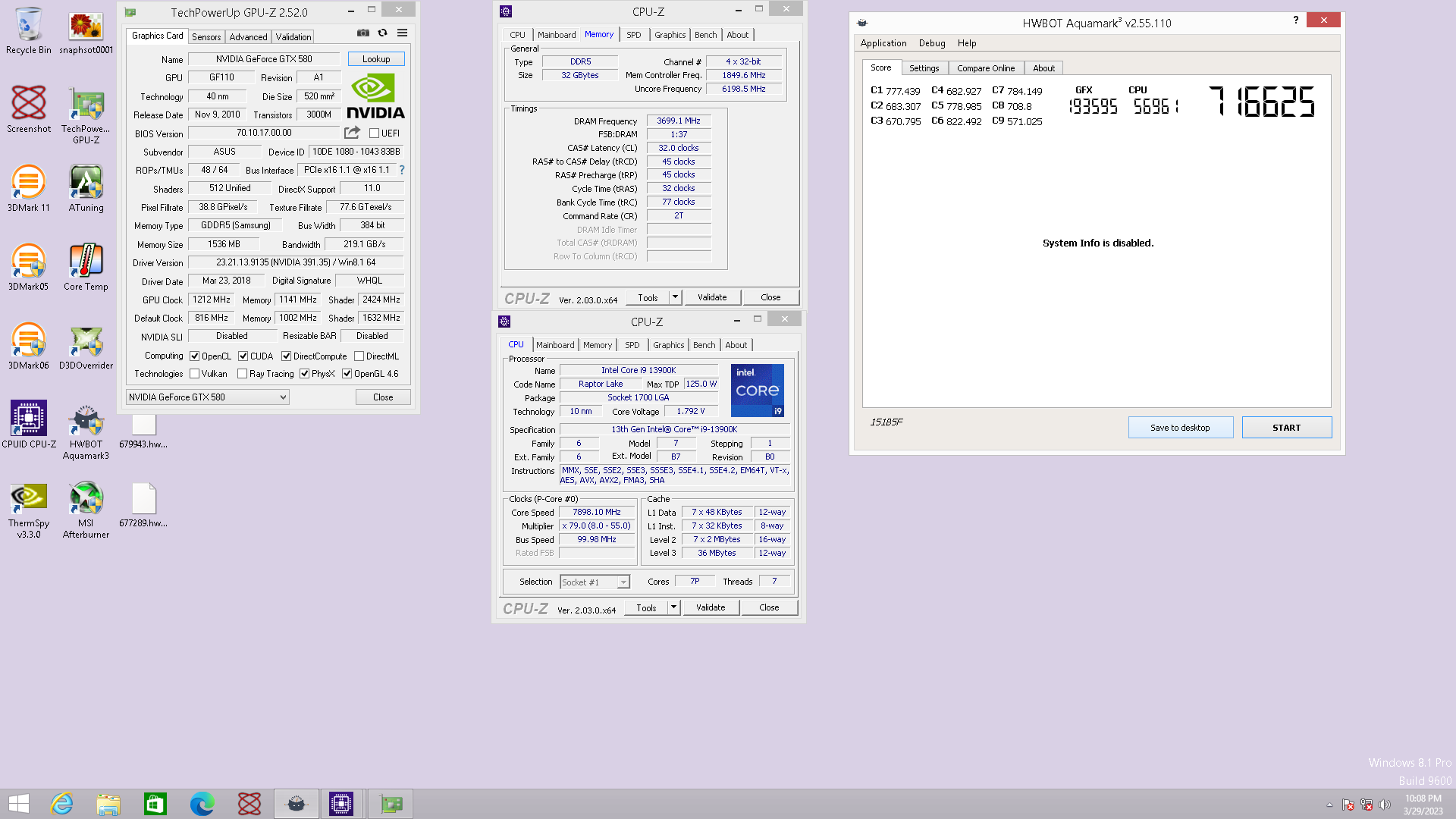Open the Bench tab in CPU-Z CPU window
1456x819 pixels.
[x=704, y=345]
